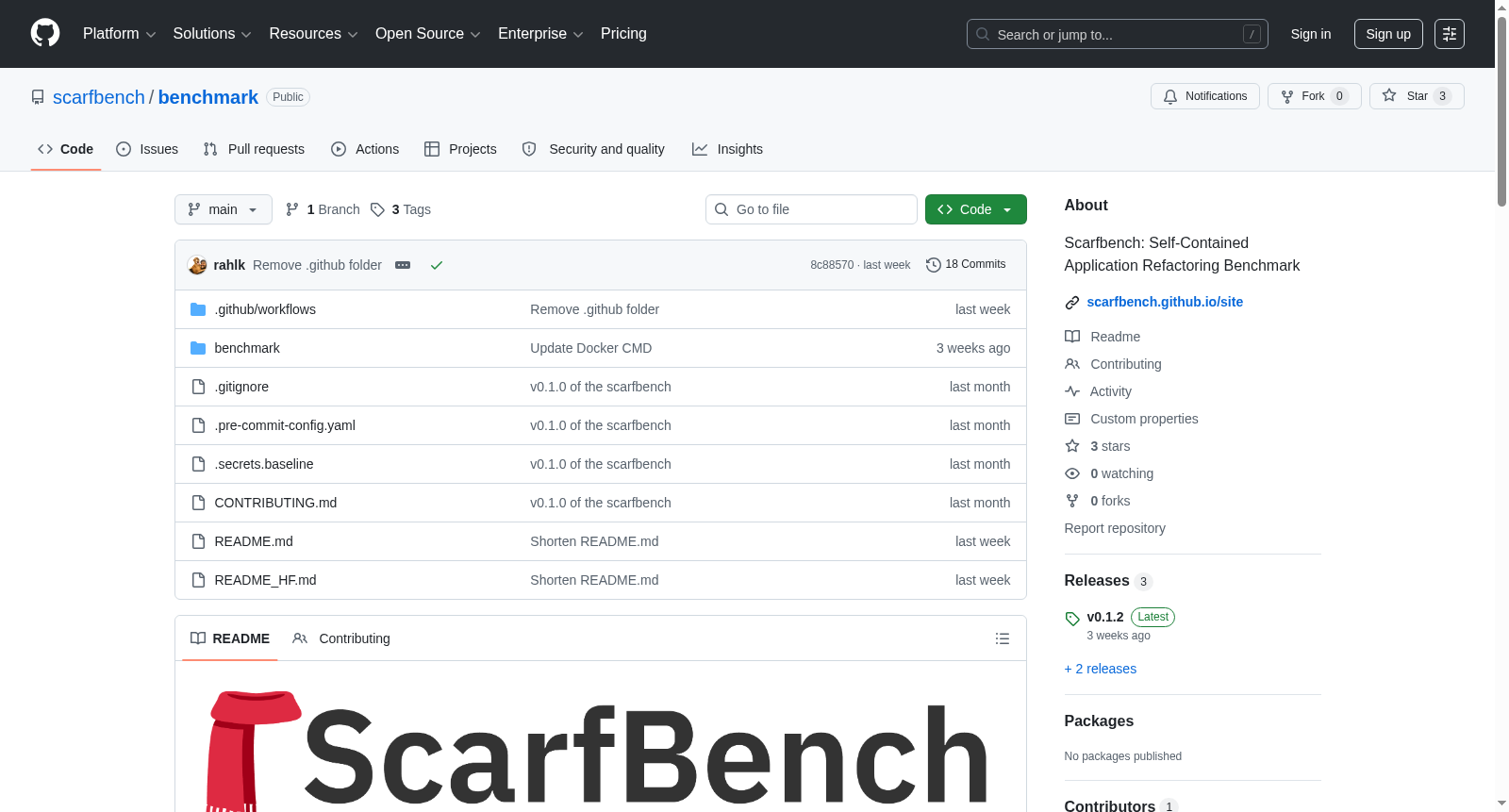Open the README outline list icon

point(1003,638)
